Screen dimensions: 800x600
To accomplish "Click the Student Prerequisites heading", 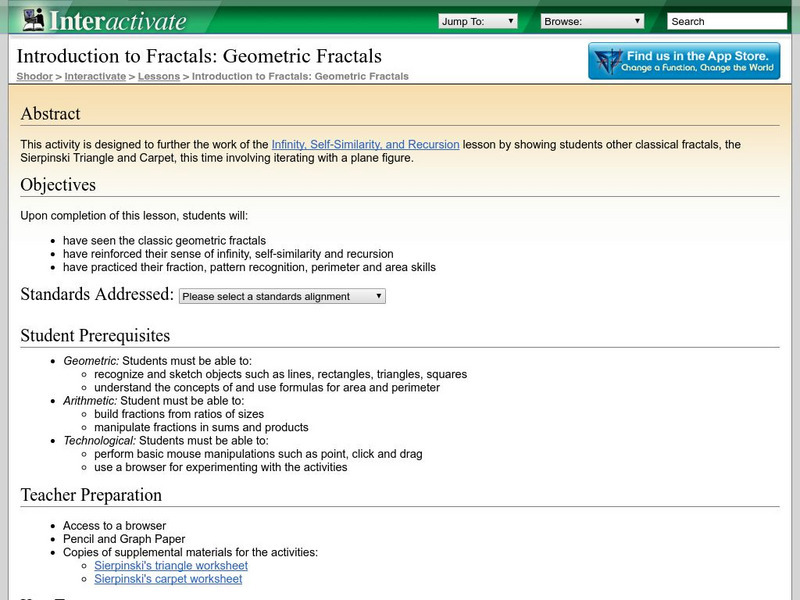I will [x=95, y=336].
